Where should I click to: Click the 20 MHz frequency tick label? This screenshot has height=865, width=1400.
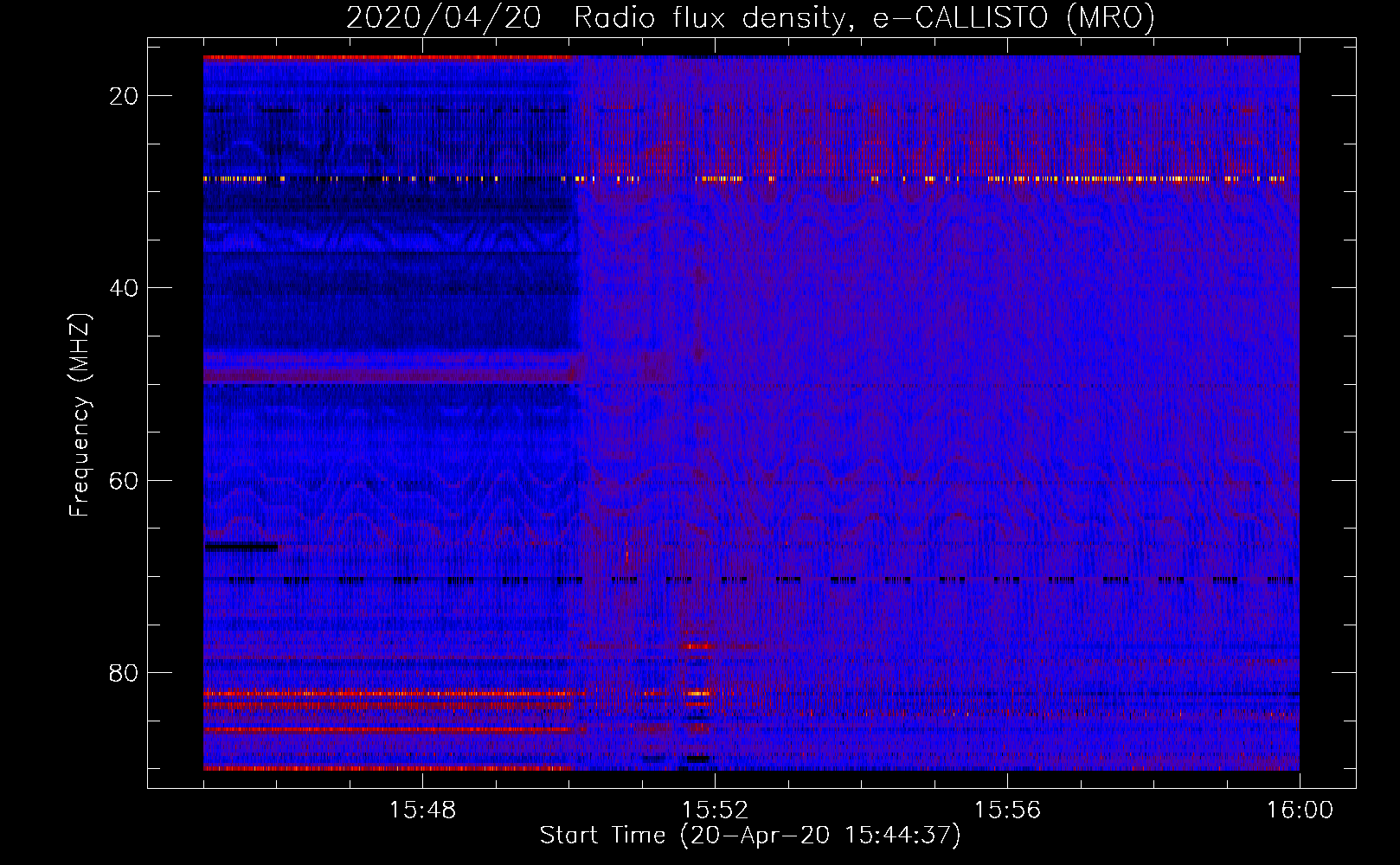(x=124, y=96)
